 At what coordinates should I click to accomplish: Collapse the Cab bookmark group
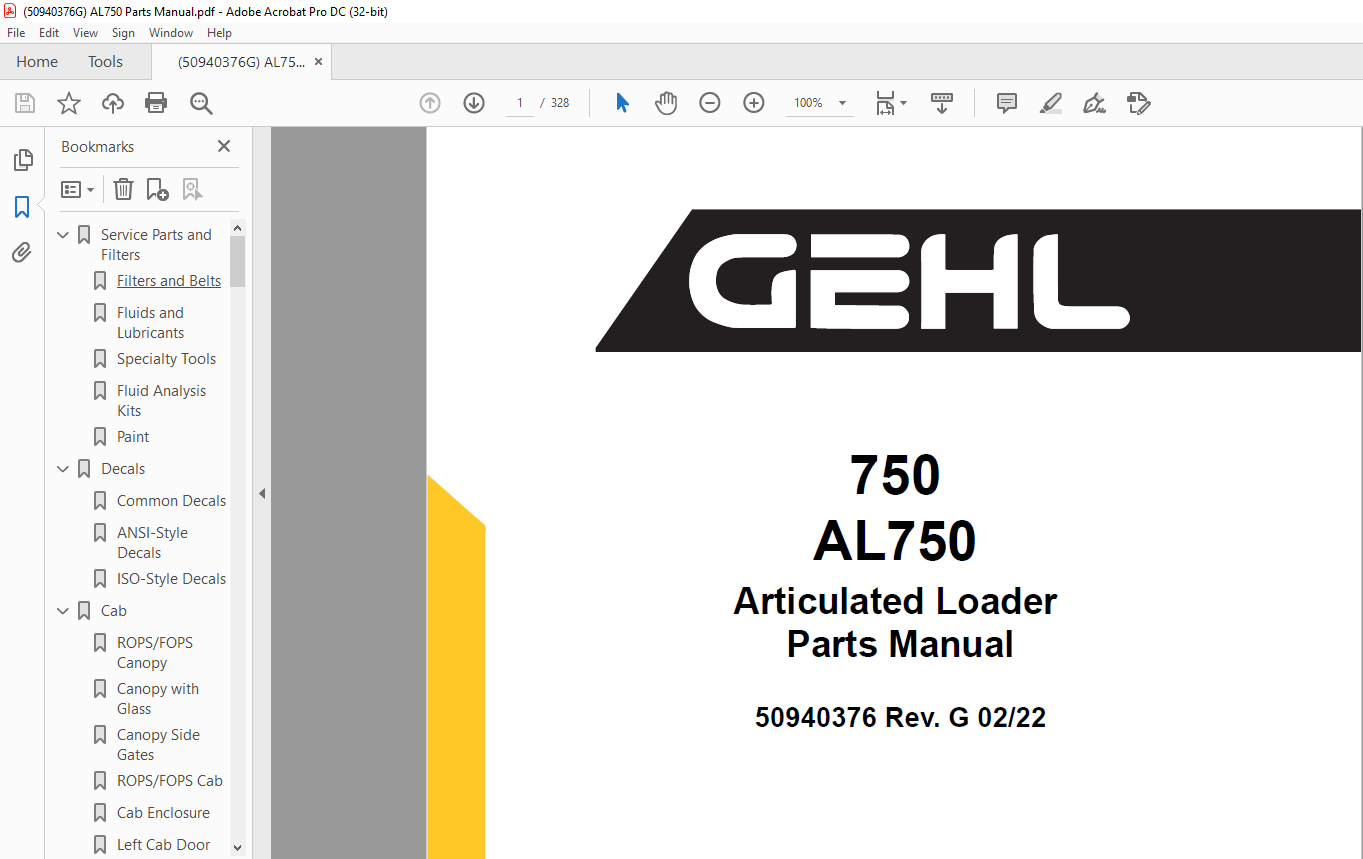click(x=64, y=611)
